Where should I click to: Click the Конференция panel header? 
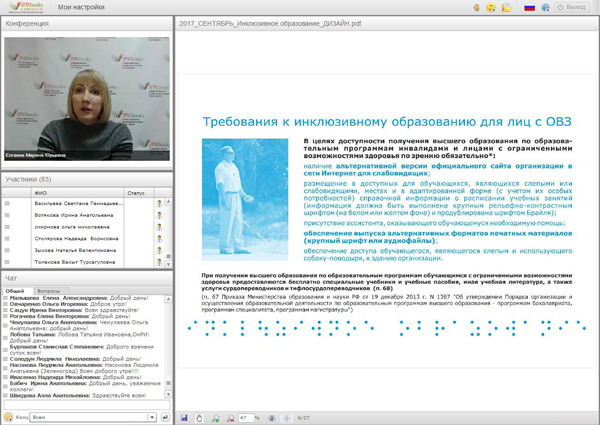click(x=87, y=23)
